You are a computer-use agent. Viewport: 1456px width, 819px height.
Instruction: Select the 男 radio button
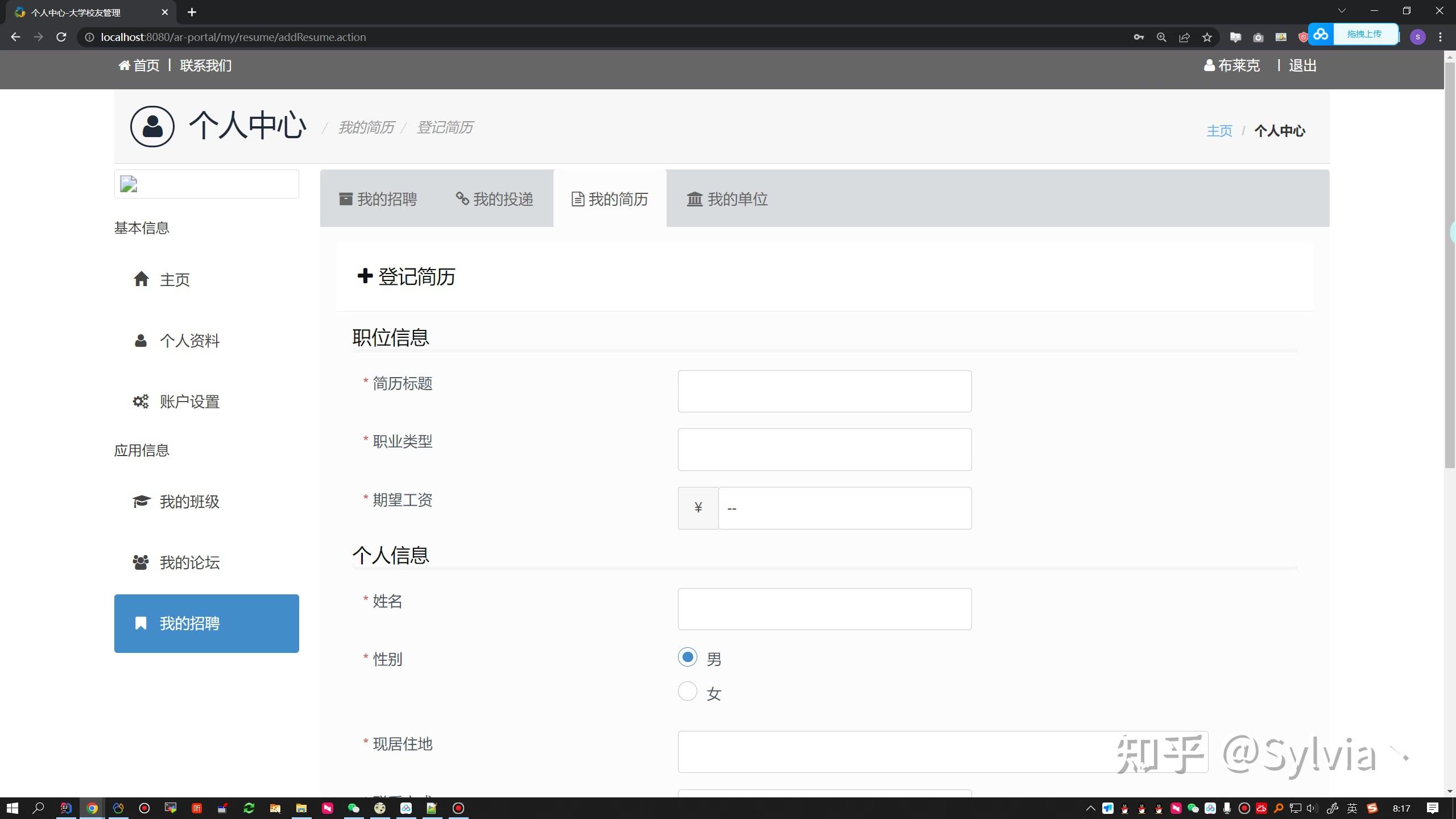(687, 657)
